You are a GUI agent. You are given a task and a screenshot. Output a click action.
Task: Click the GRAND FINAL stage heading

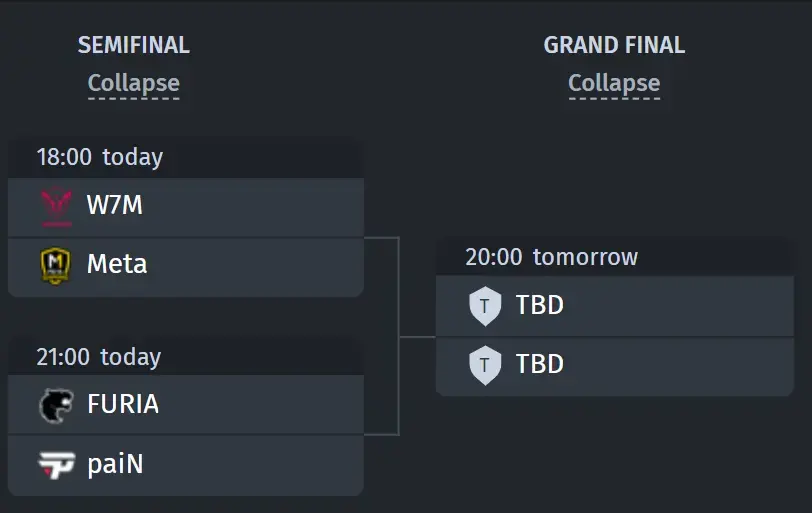pos(614,45)
